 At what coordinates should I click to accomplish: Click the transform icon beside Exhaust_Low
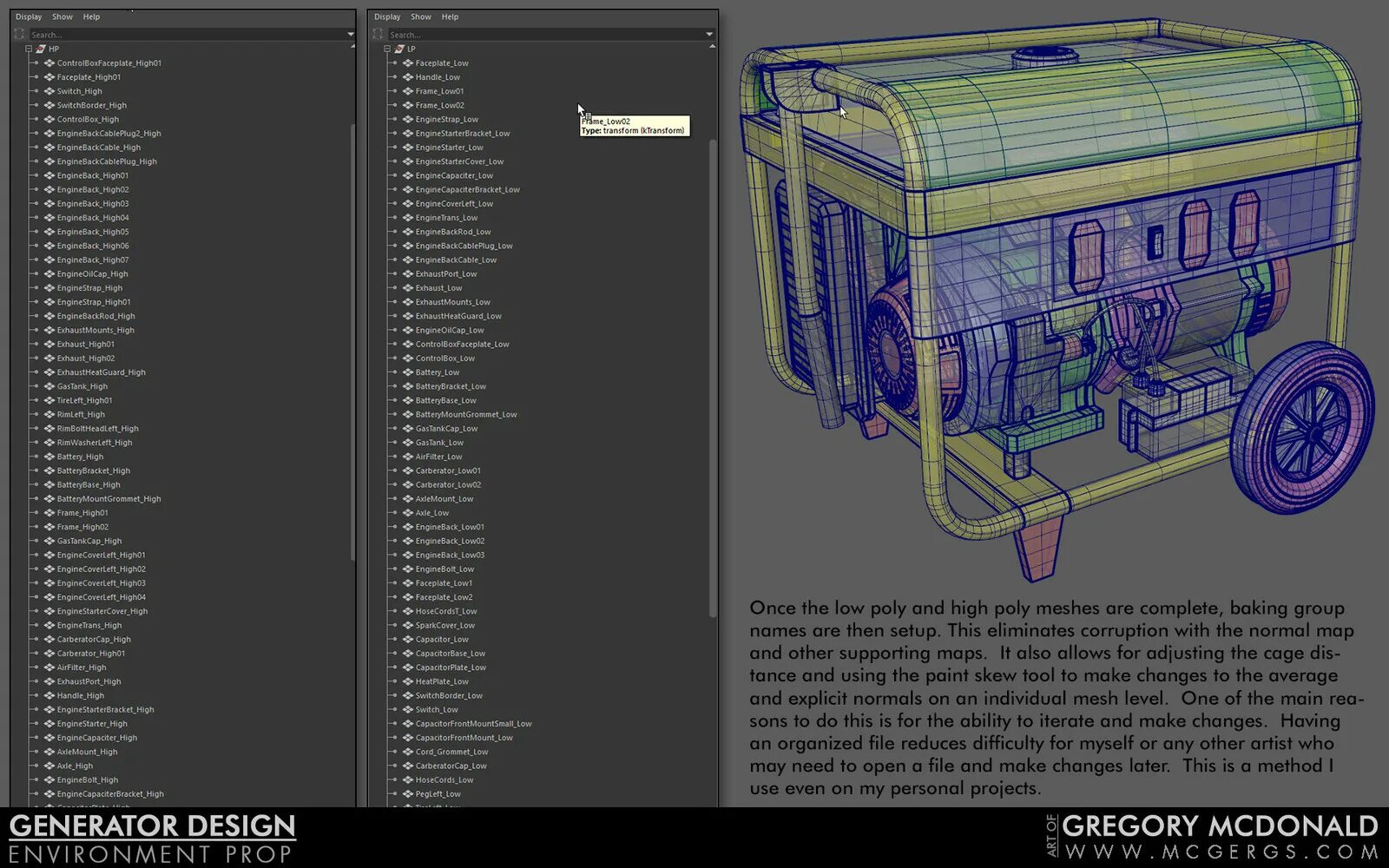408,288
